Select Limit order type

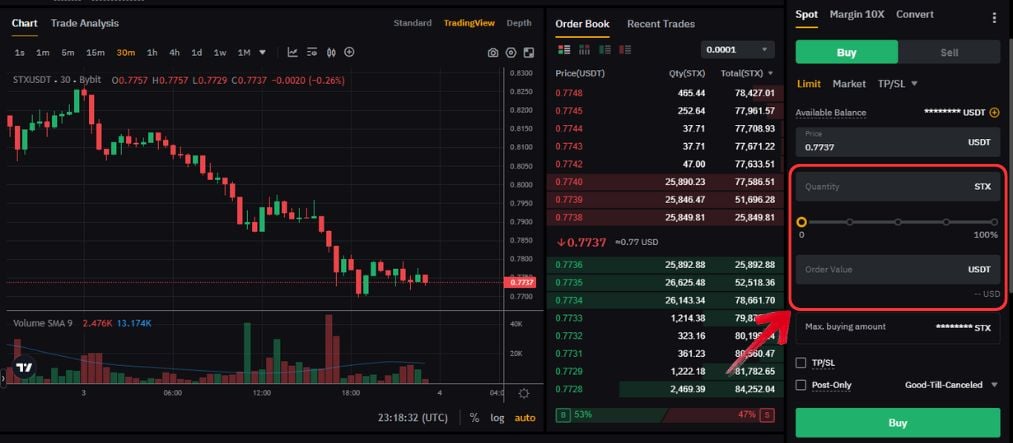coord(809,84)
